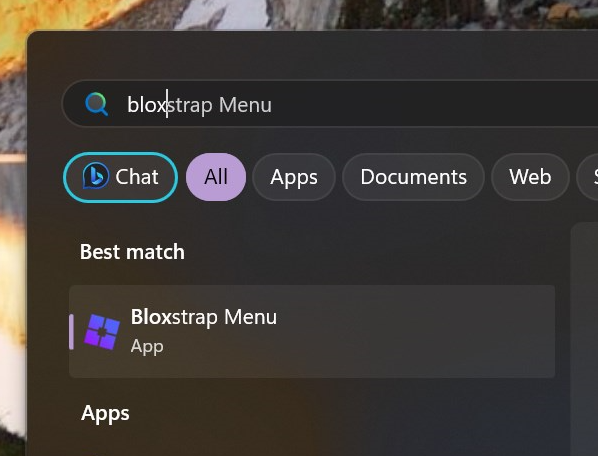Click the purple selection bar beside Bloxstrap result
Viewport: 598px width, 456px height.
click(71, 332)
